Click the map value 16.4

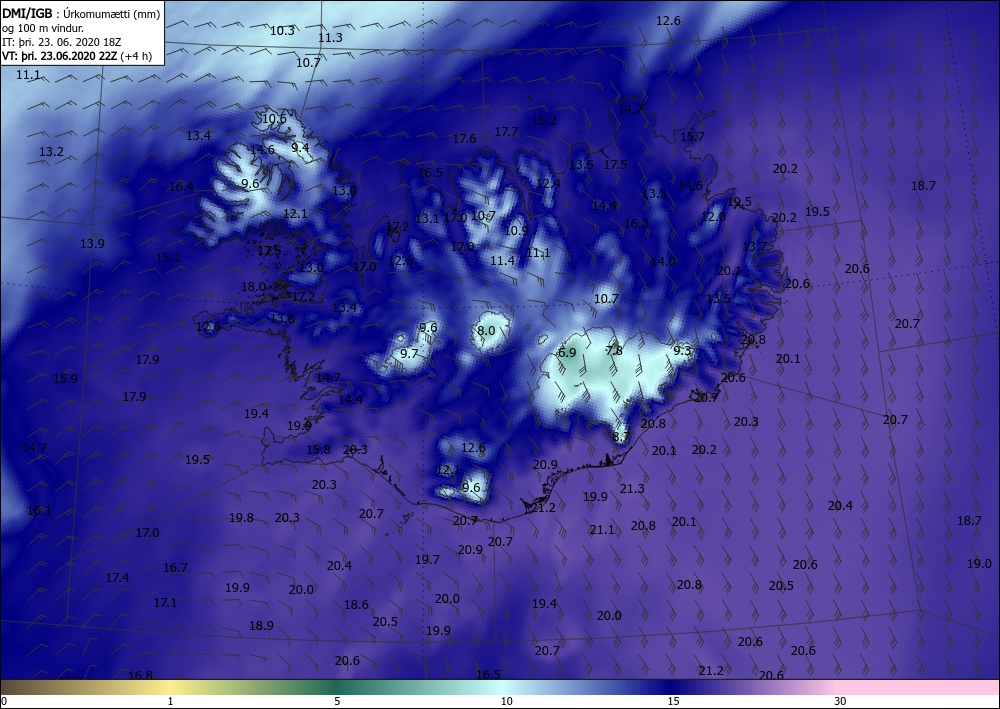coord(181,187)
